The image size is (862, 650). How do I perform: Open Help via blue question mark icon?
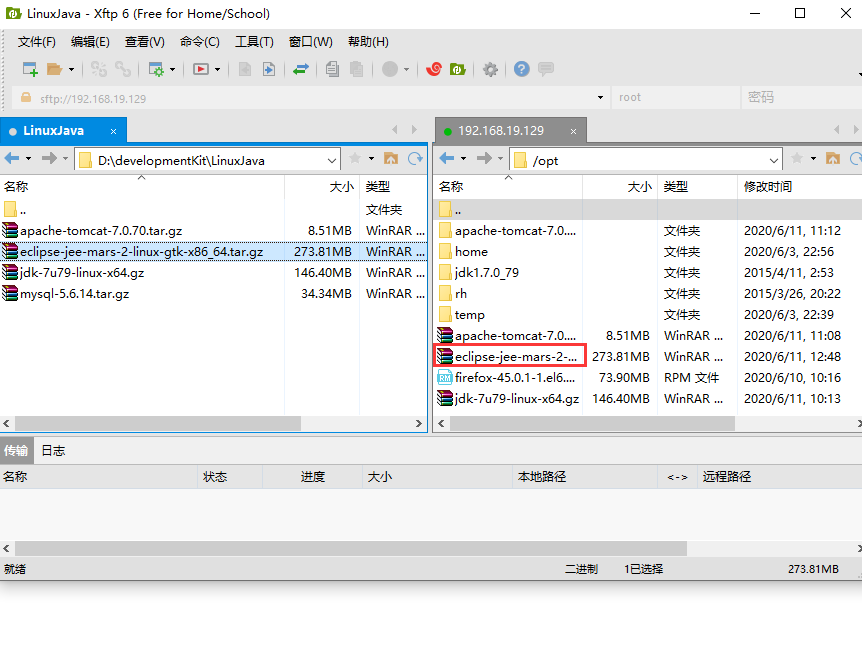[522, 69]
